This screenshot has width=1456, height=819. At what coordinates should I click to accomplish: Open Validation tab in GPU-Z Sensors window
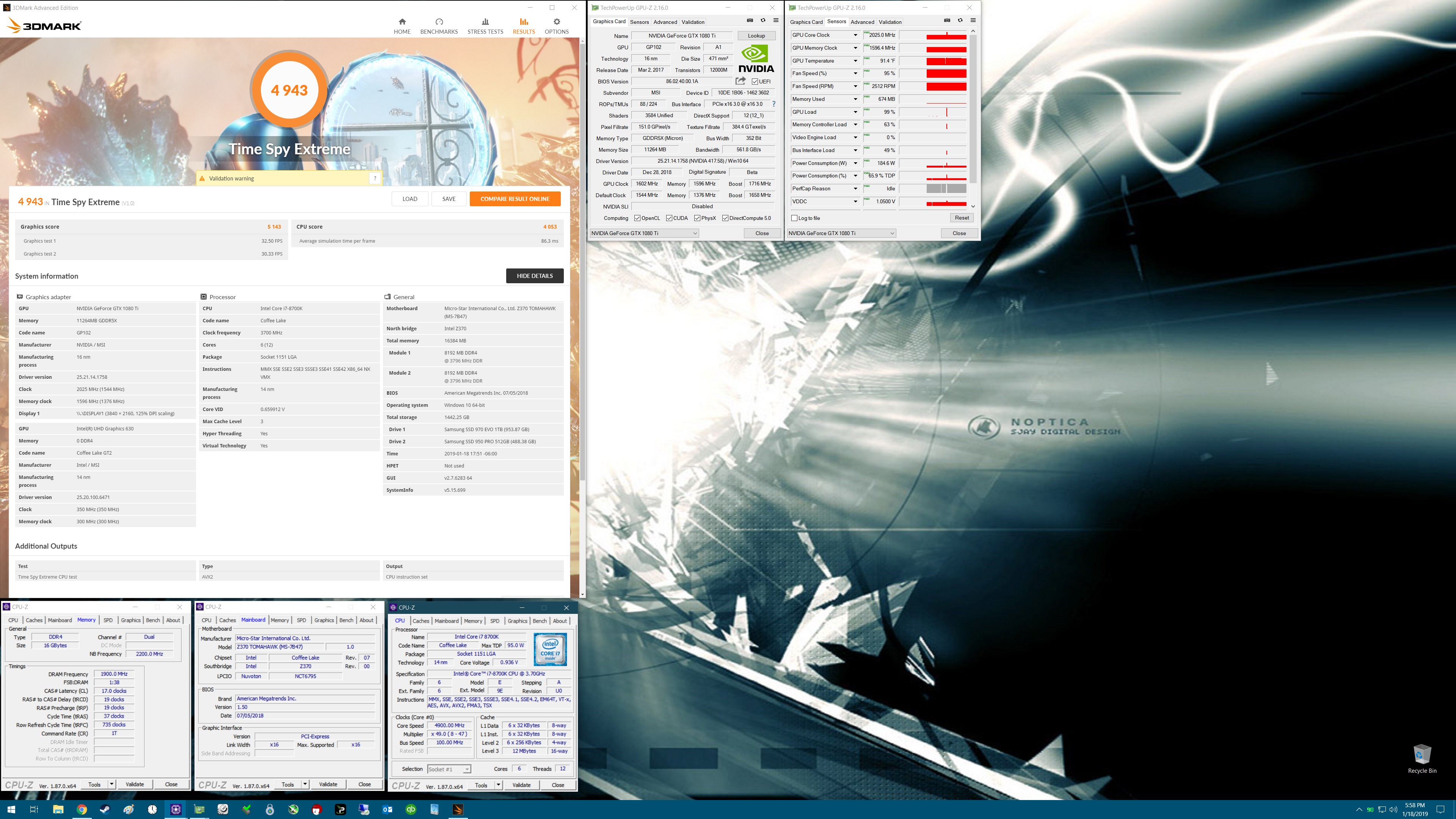tap(890, 22)
